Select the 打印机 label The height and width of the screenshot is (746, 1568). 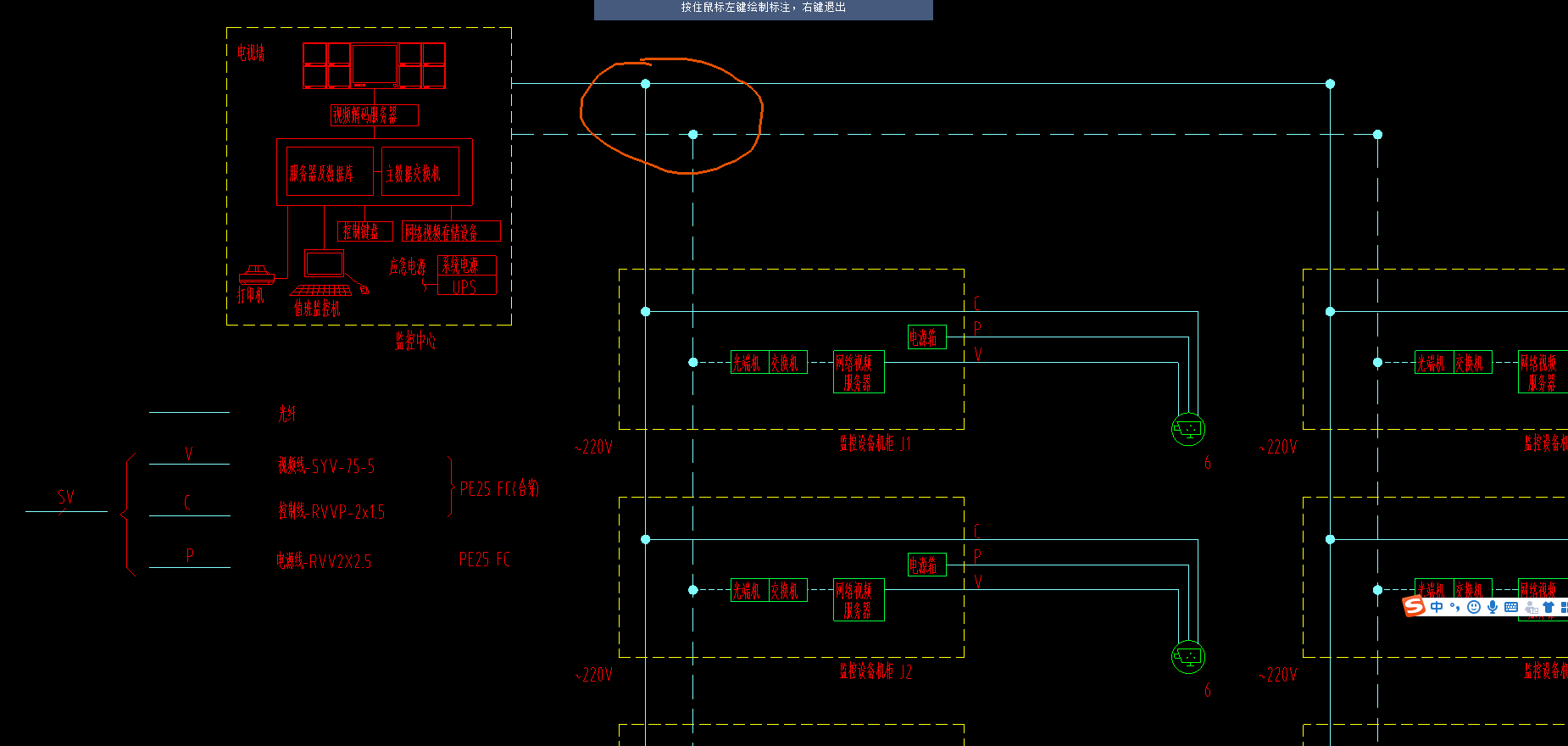tap(250, 295)
